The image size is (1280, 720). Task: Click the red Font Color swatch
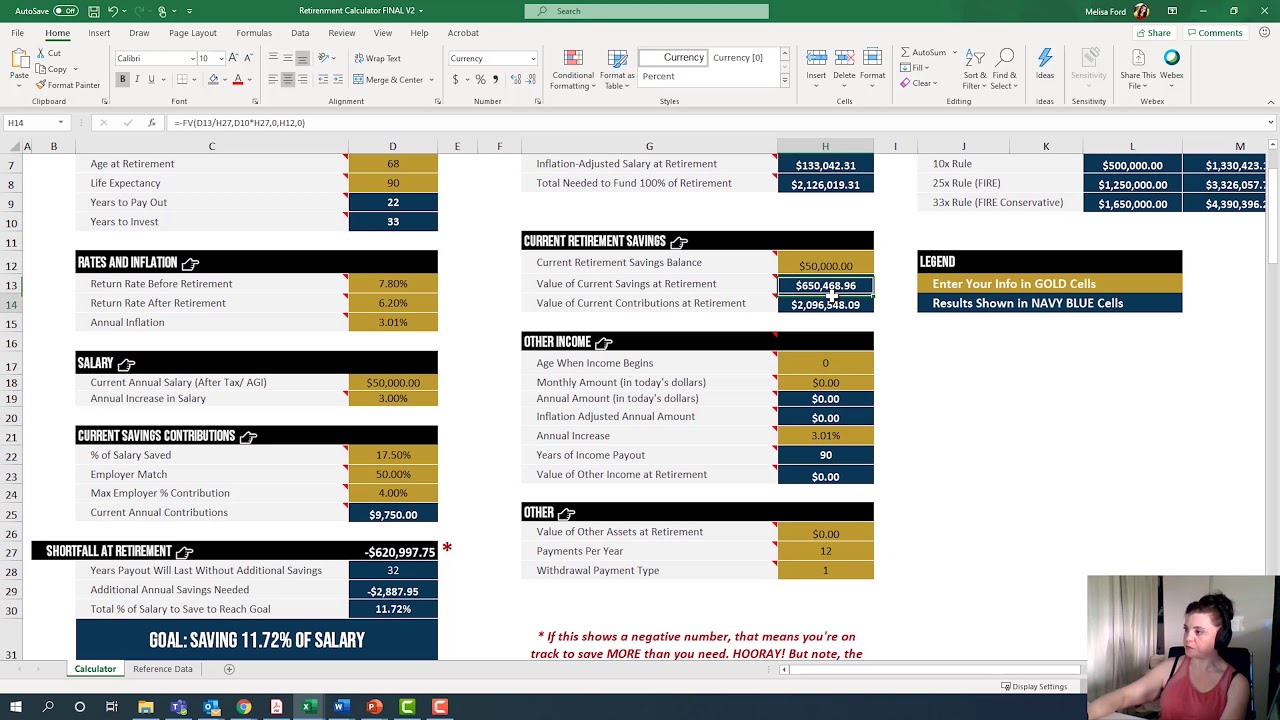pos(238,80)
